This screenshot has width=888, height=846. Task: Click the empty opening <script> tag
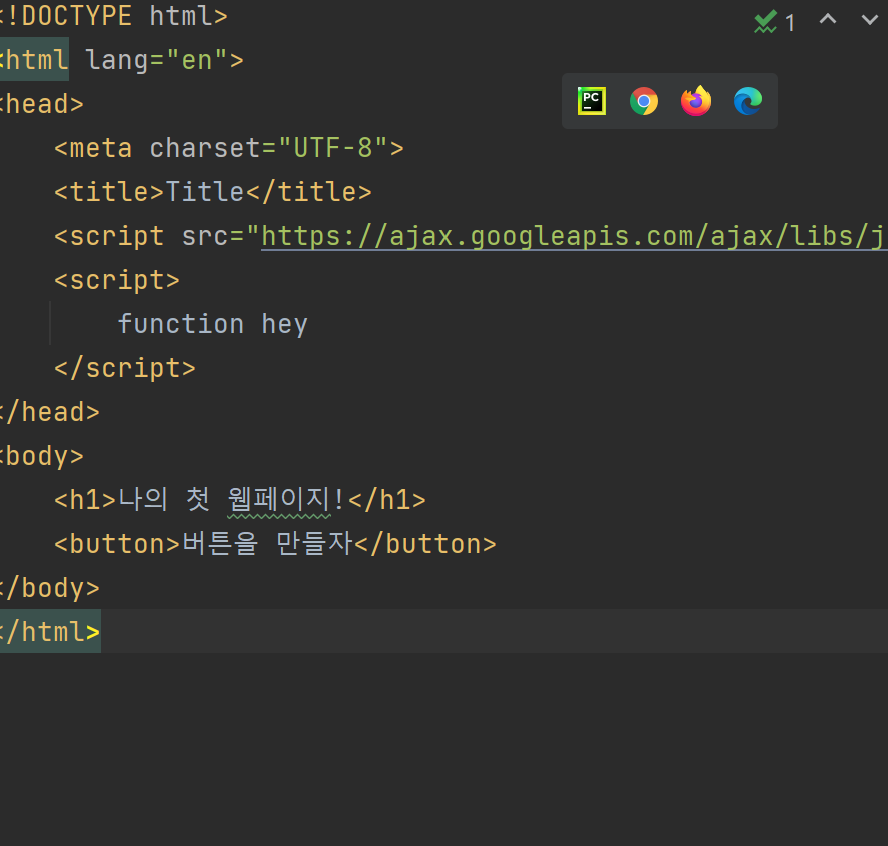click(x=117, y=280)
